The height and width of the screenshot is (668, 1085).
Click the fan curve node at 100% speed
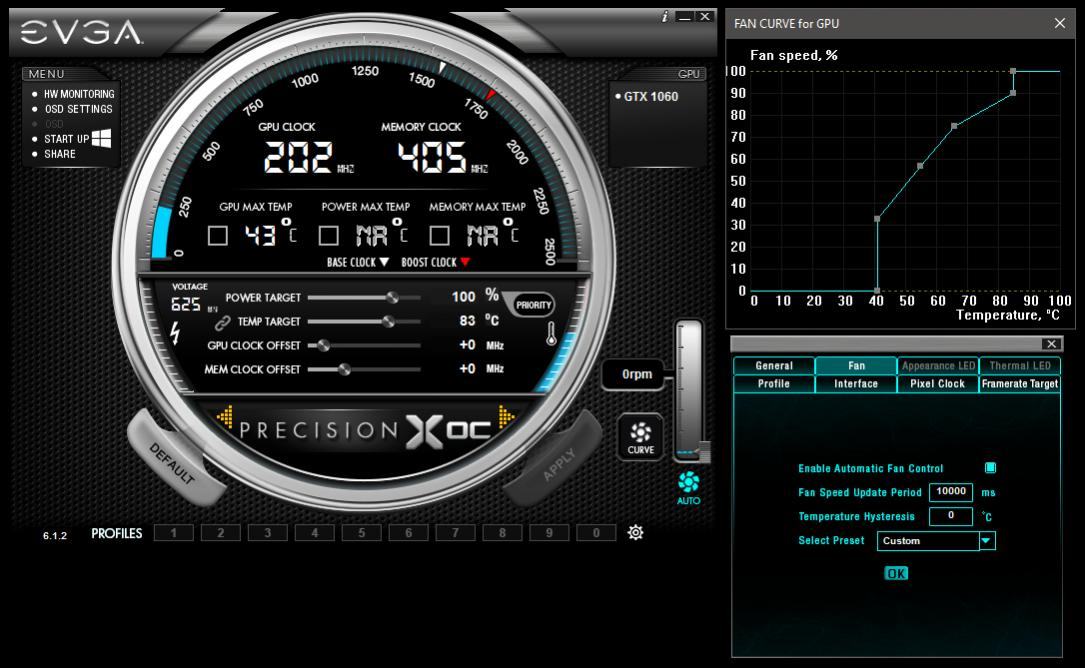[1013, 71]
